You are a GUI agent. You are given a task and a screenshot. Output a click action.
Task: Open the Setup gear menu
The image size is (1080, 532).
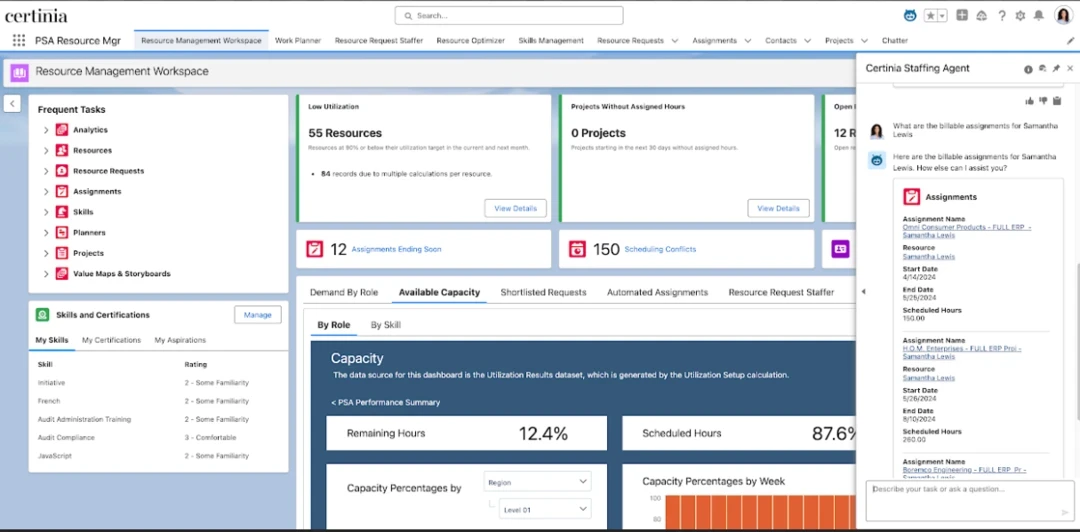coord(1020,16)
